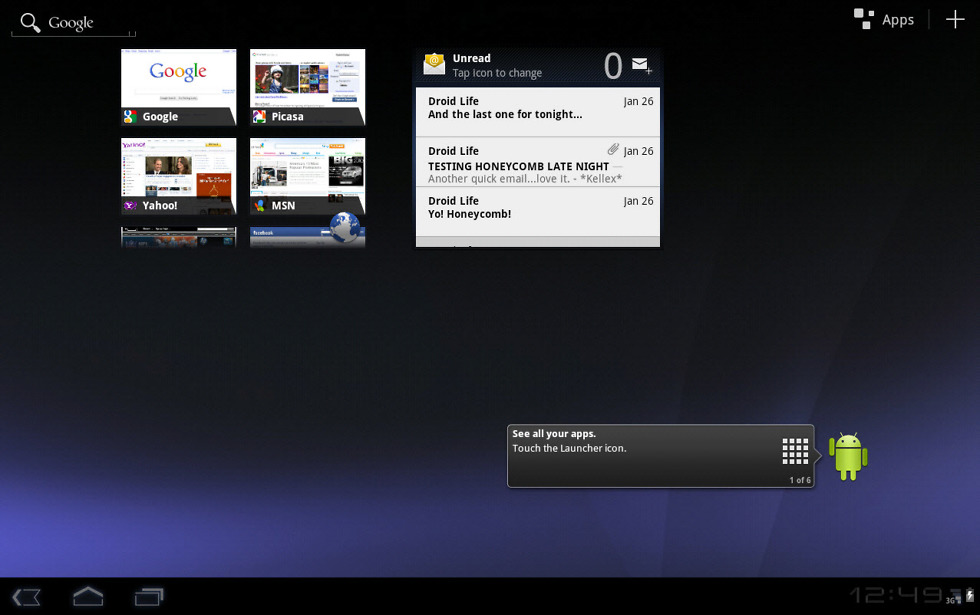Open the Google bookmark thumbnail

pos(178,86)
